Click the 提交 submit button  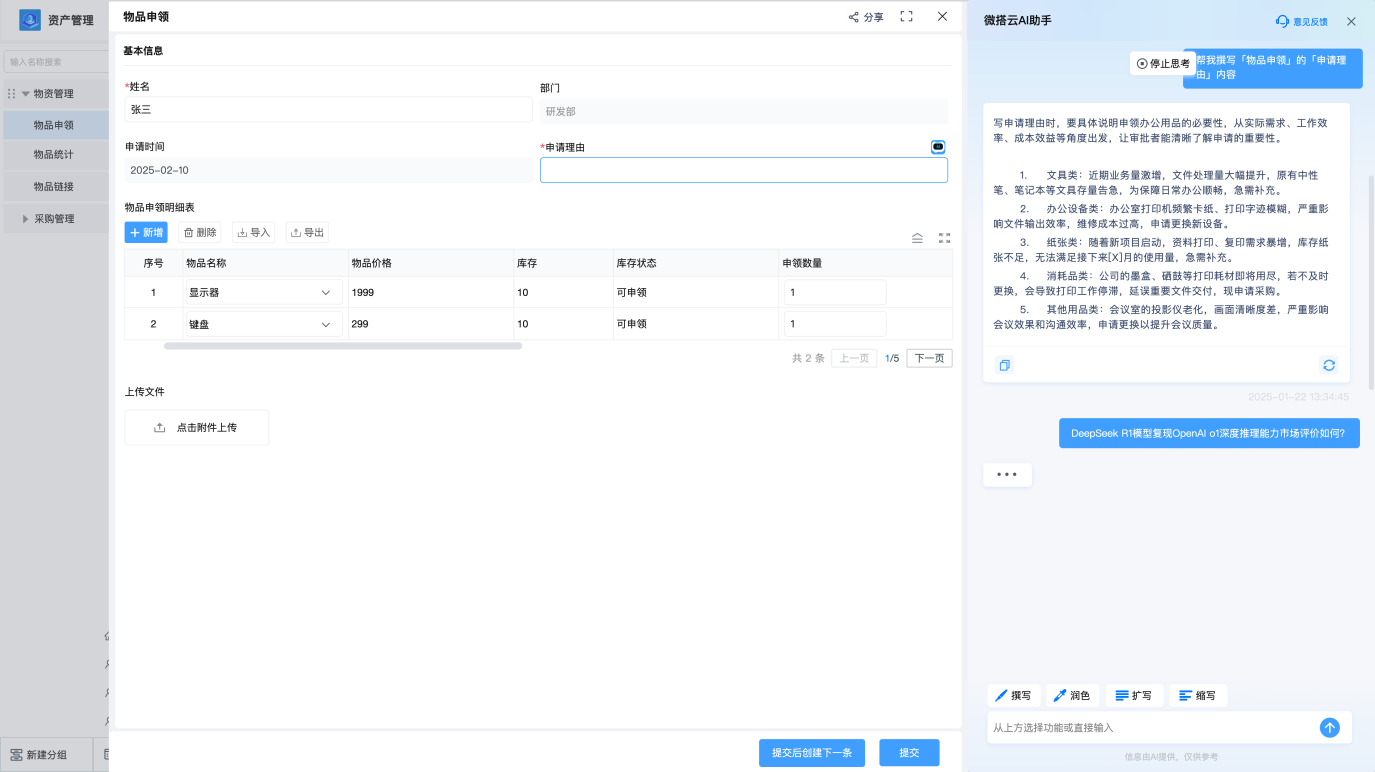pos(909,752)
